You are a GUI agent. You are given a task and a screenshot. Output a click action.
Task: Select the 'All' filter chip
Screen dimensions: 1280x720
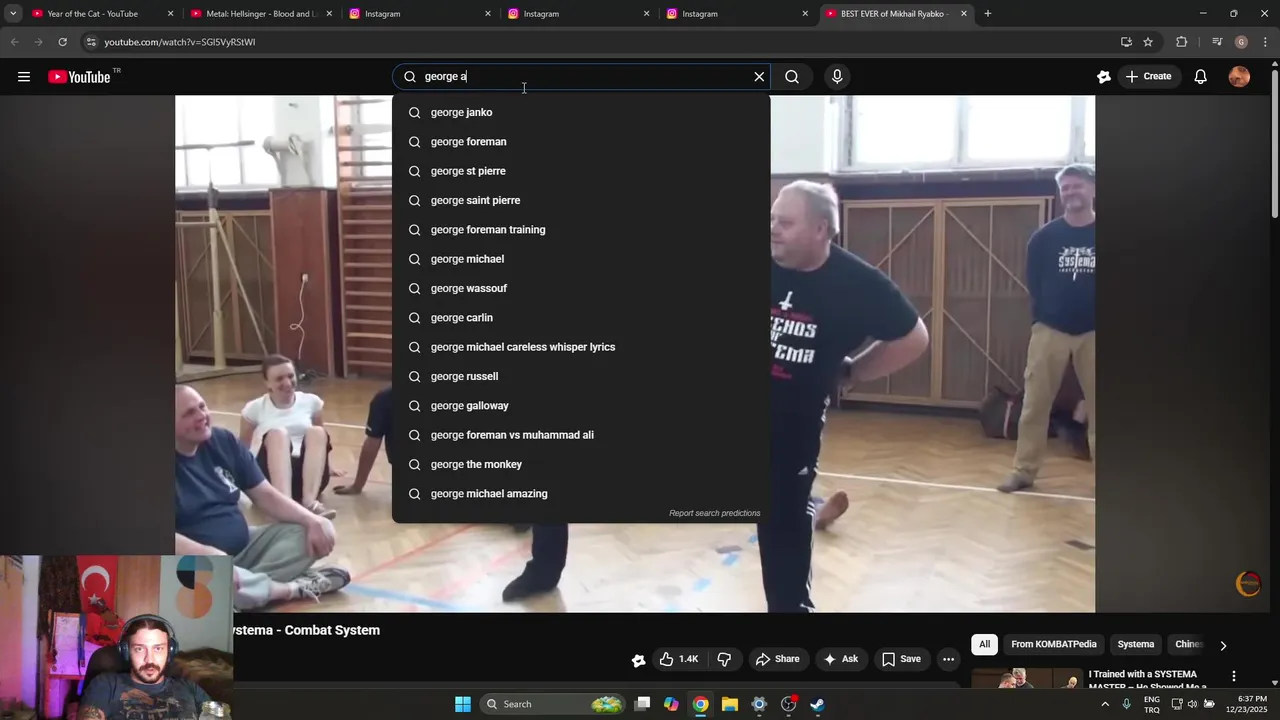[x=984, y=645]
